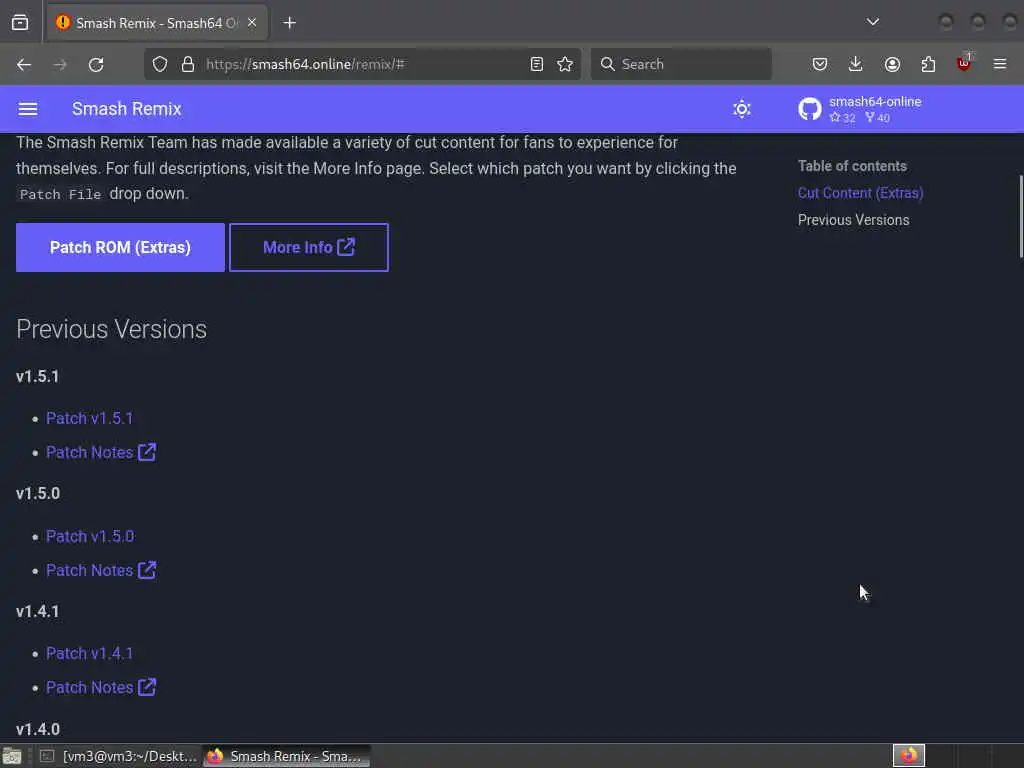Reload the current page

pyautogui.click(x=96, y=64)
